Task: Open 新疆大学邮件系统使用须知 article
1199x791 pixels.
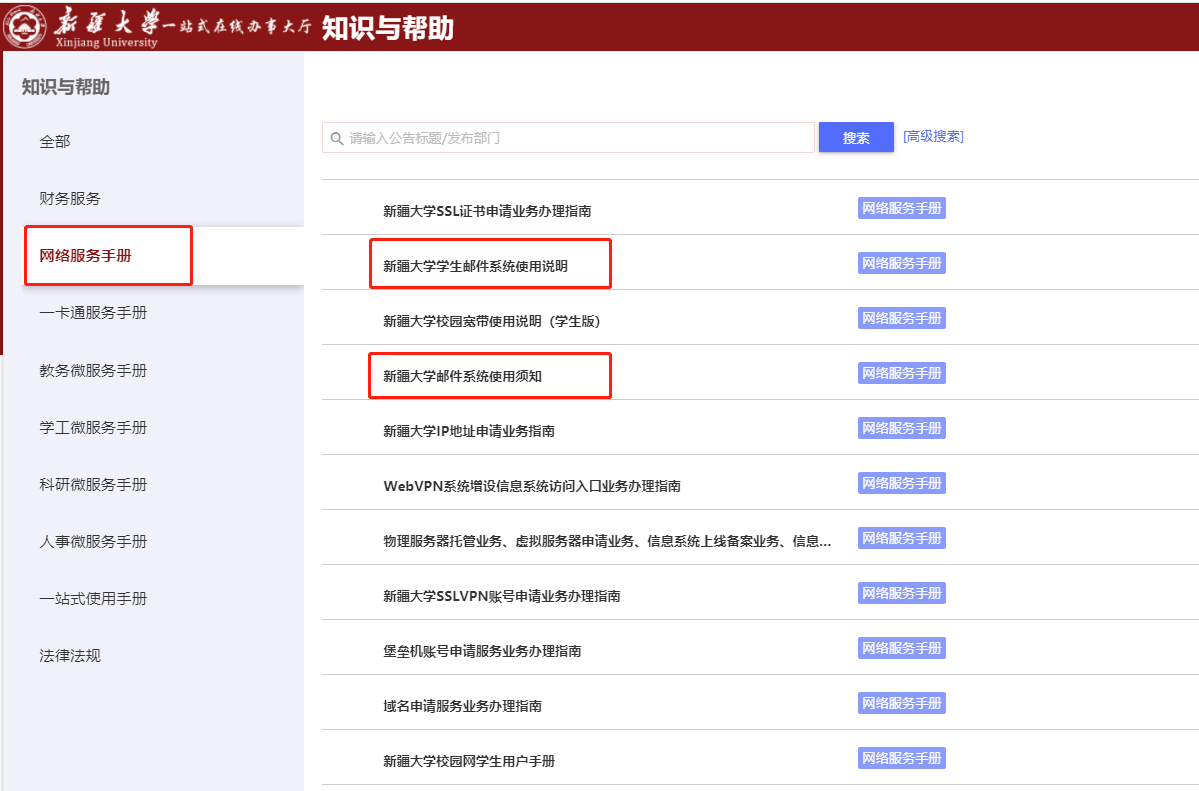Action: [463, 376]
